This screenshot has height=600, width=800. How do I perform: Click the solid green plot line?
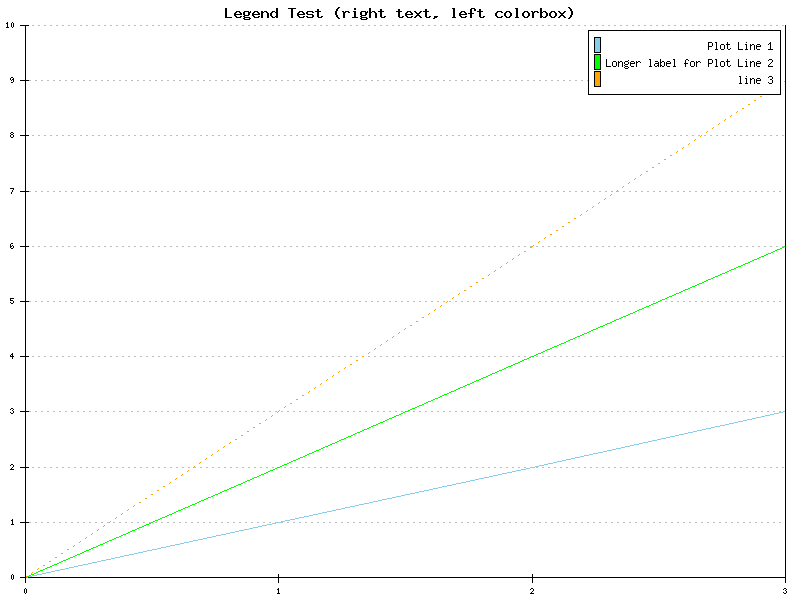coord(406,412)
